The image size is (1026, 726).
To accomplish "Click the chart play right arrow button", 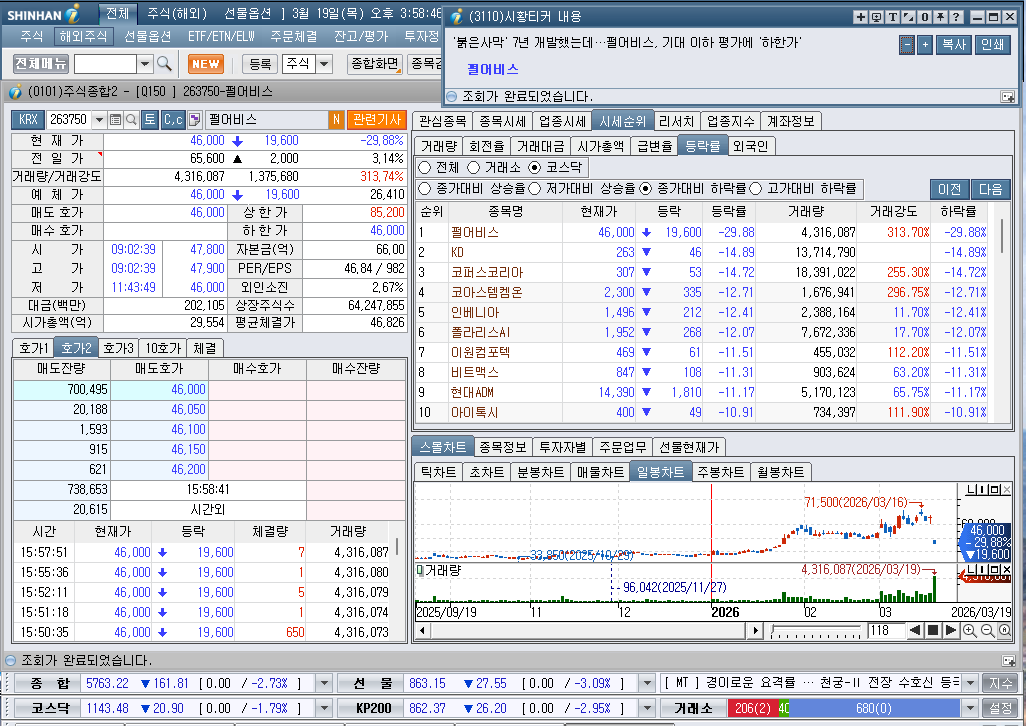I will coord(951,631).
